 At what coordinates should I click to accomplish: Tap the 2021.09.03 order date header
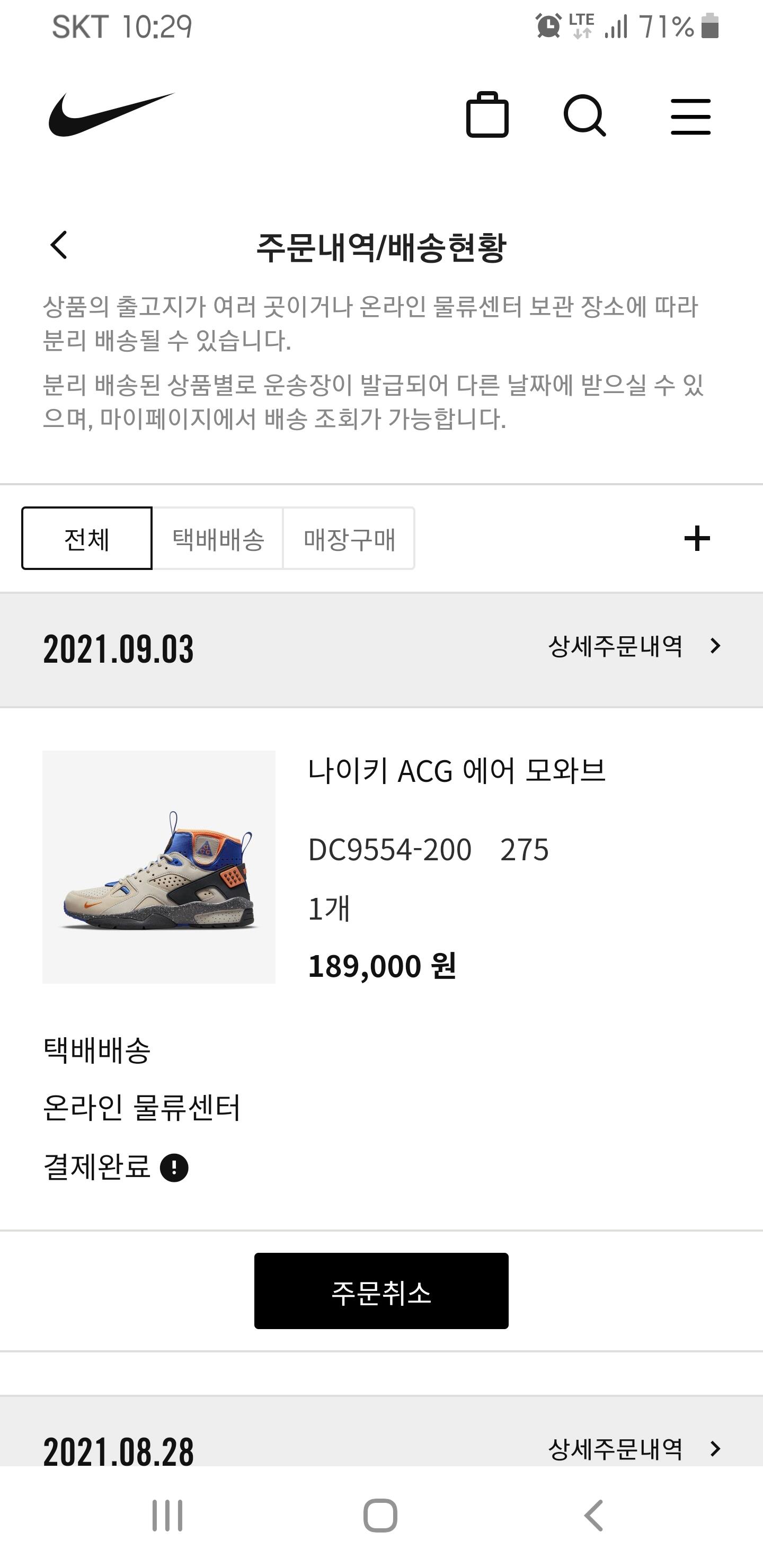coord(119,649)
